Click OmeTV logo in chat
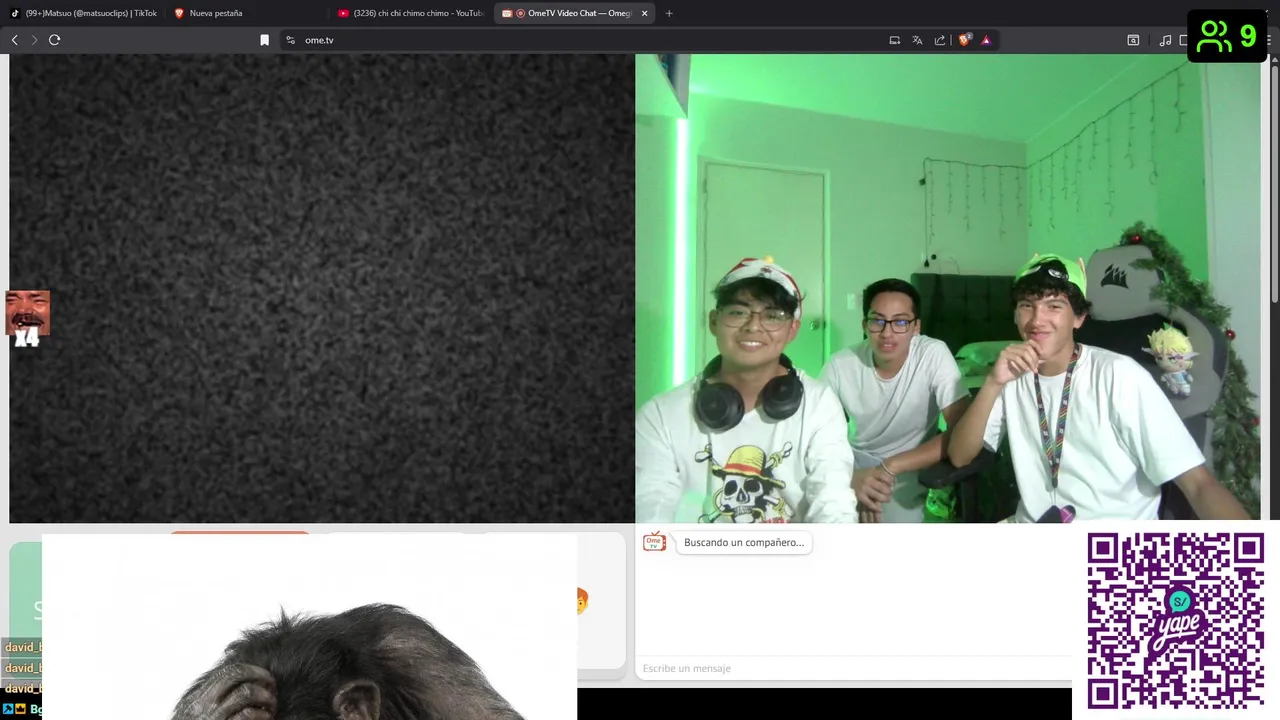The image size is (1280, 720). [x=654, y=542]
